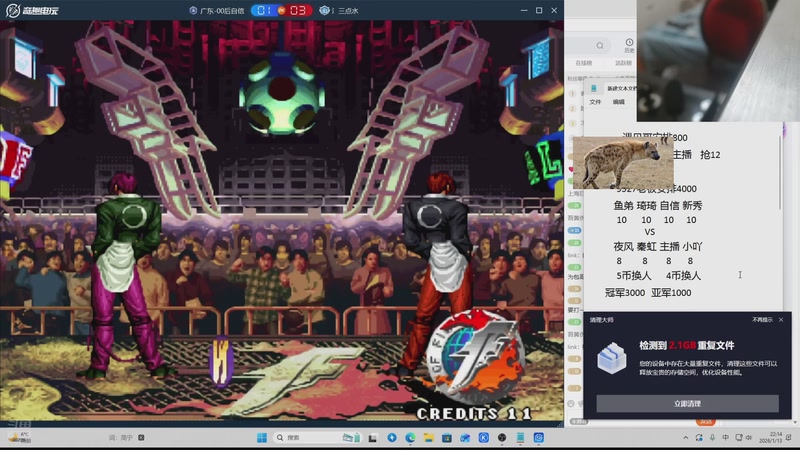Click the webcam video overlay
This screenshot has width=800, height=450.
click(718, 60)
